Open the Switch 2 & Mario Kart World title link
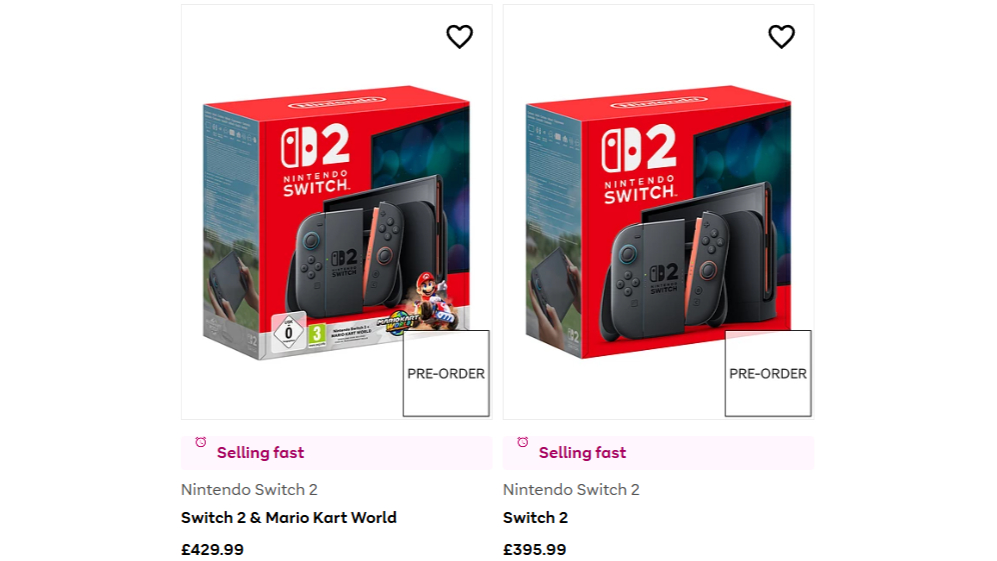The image size is (997, 561). pyautogui.click(x=289, y=518)
